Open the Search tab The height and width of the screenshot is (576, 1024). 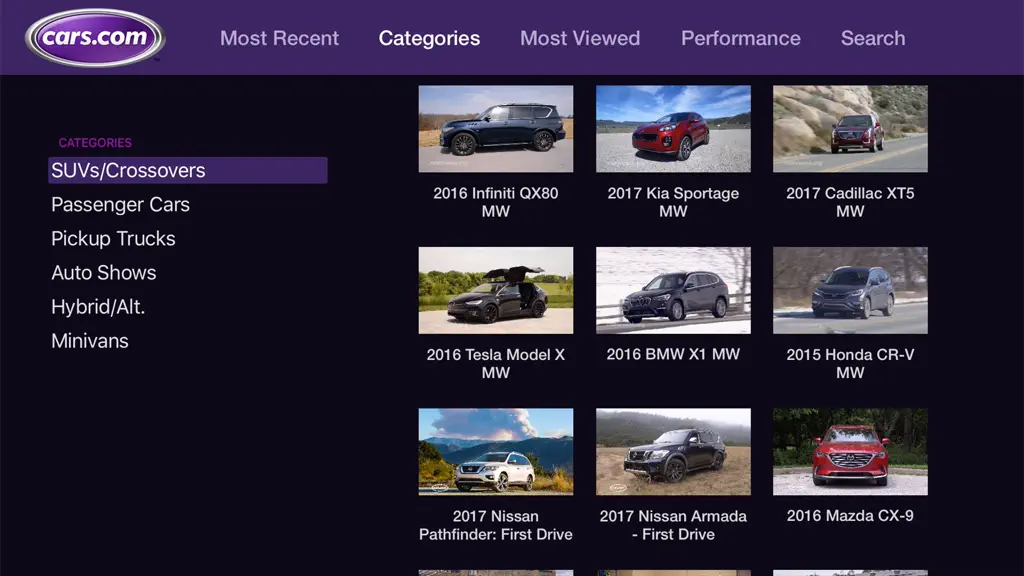[x=872, y=38]
